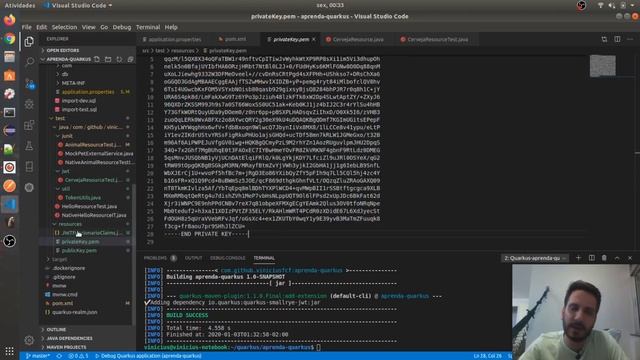Open the Selection menu
640x360 pixels.
[64, 27]
